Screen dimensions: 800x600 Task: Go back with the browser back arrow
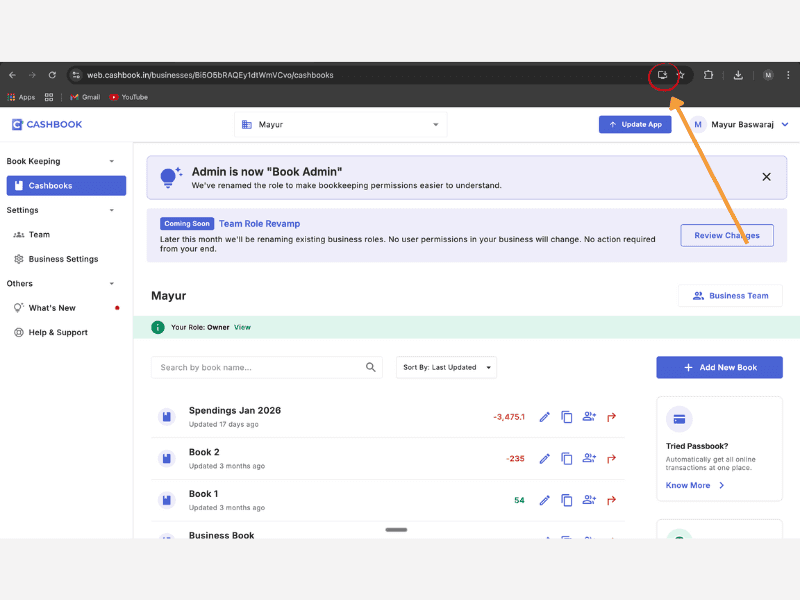tap(12, 75)
